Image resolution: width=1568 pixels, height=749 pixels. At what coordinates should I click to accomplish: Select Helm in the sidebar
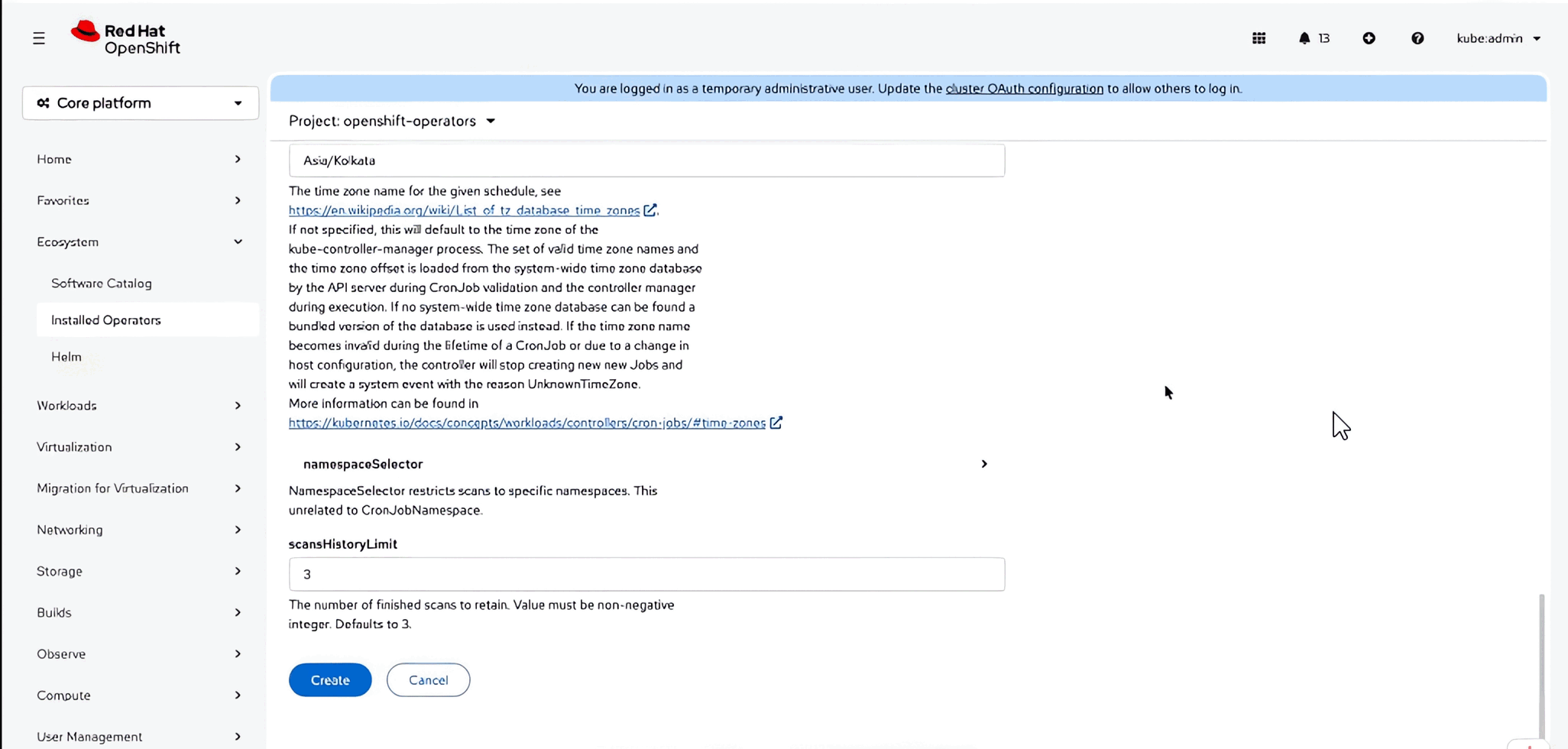pyautogui.click(x=66, y=357)
